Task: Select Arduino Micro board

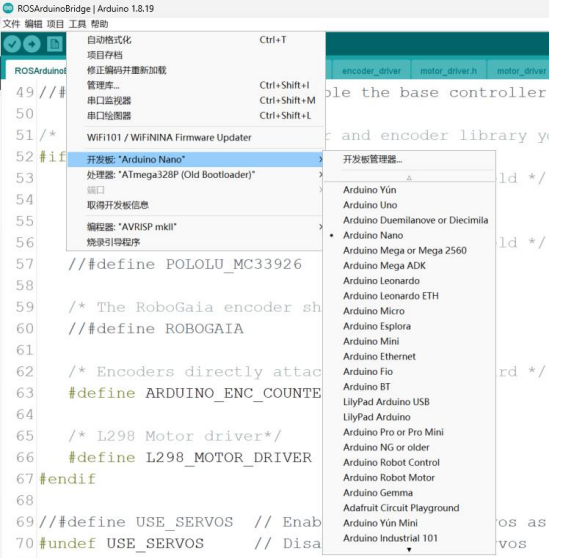Action: coord(409,311)
